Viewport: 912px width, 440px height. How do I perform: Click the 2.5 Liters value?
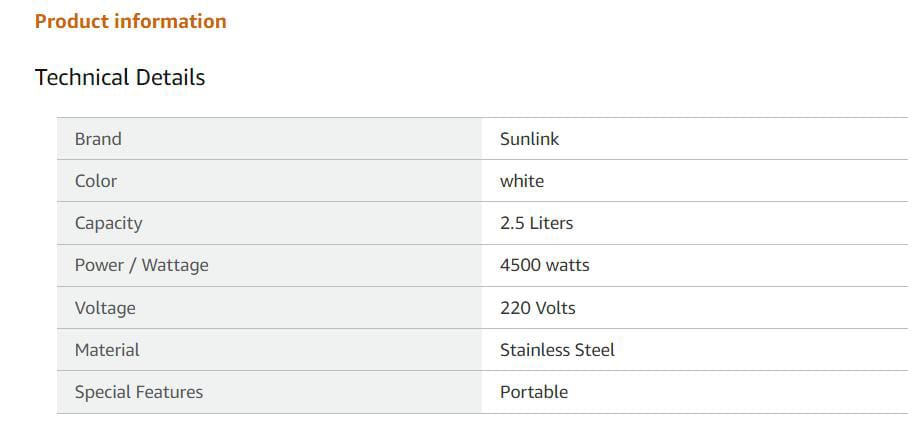coord(536,223)
